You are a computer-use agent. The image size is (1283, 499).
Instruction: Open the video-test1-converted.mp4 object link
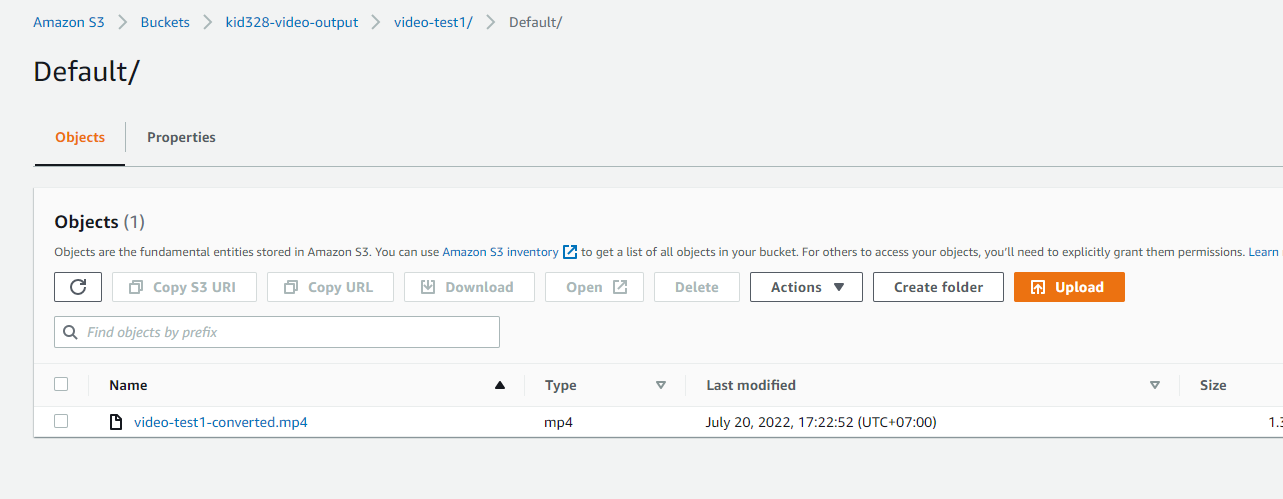(221, 422)
